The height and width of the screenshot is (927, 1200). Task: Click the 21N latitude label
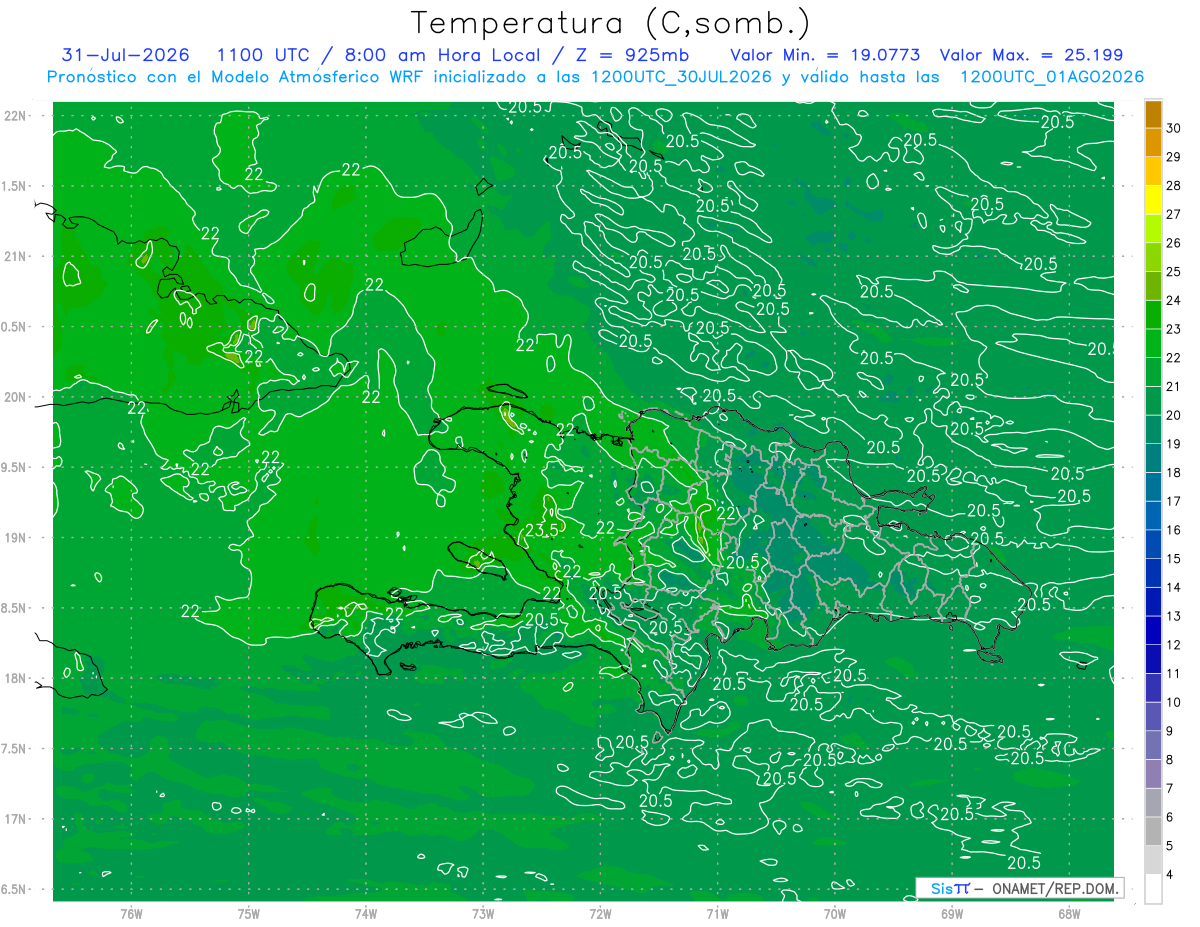pyautogui.click(x=16, y=256)
